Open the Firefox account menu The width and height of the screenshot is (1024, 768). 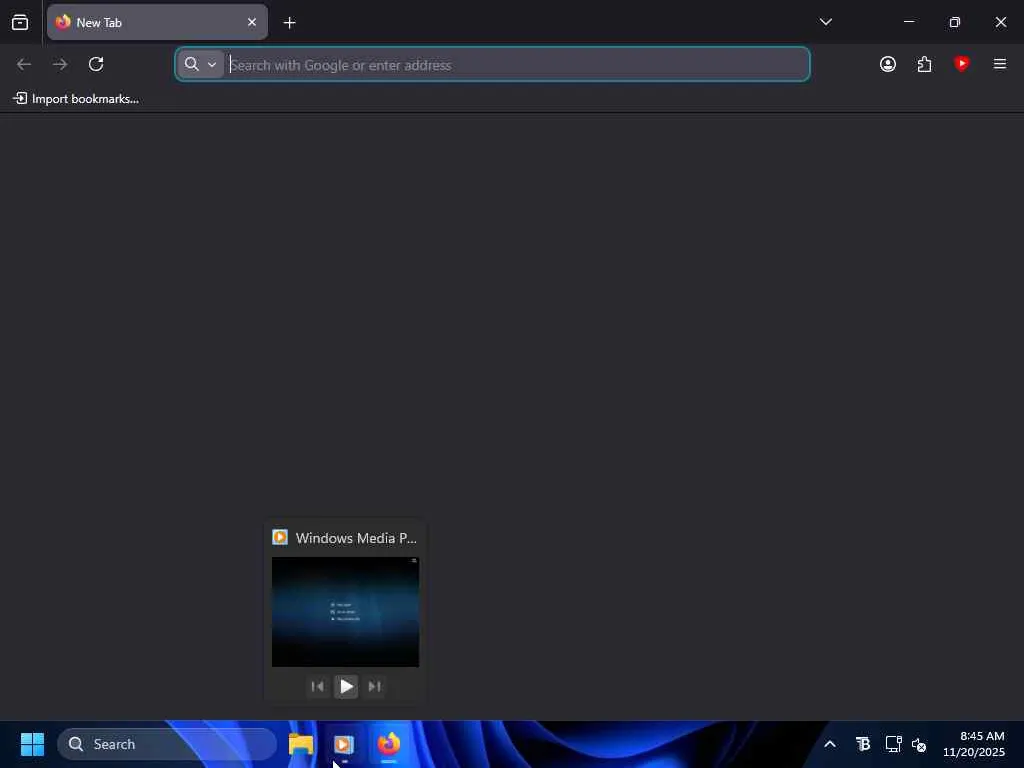888,64
